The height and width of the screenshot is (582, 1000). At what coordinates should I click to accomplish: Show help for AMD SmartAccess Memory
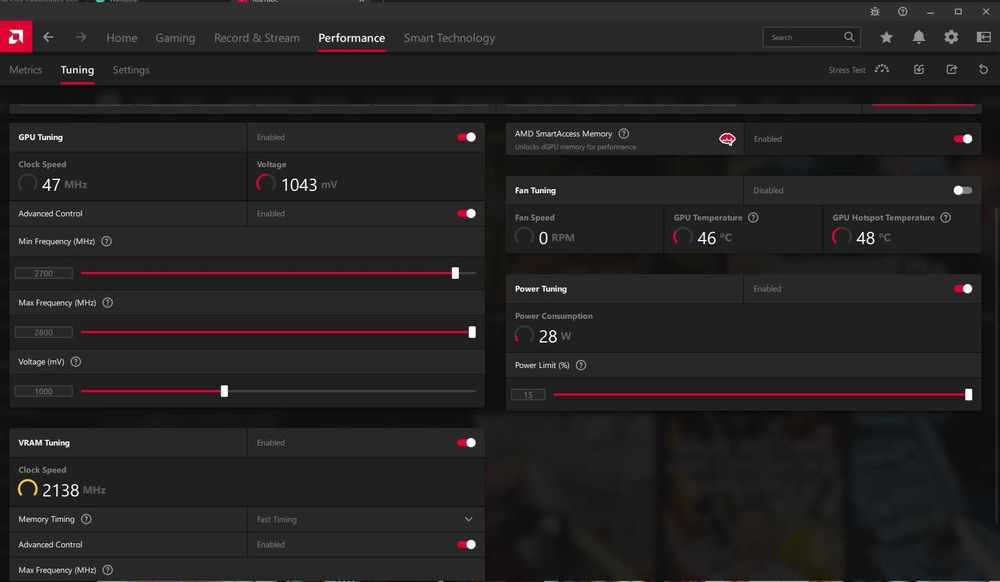click(x=624, y=134)
